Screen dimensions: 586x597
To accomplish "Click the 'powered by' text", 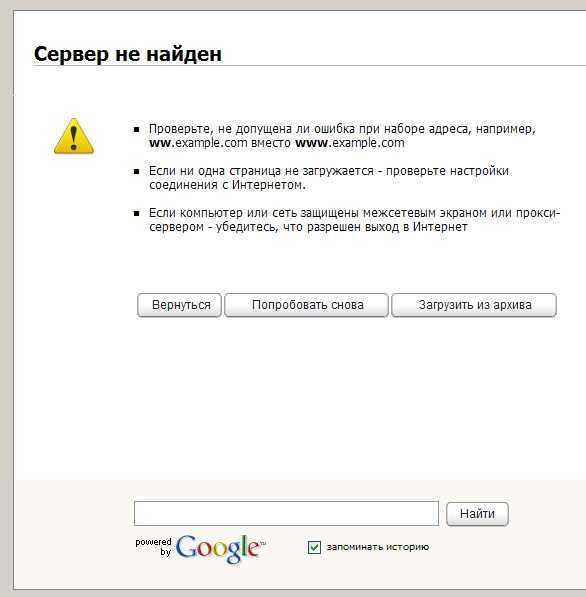I will coord(153,547).
